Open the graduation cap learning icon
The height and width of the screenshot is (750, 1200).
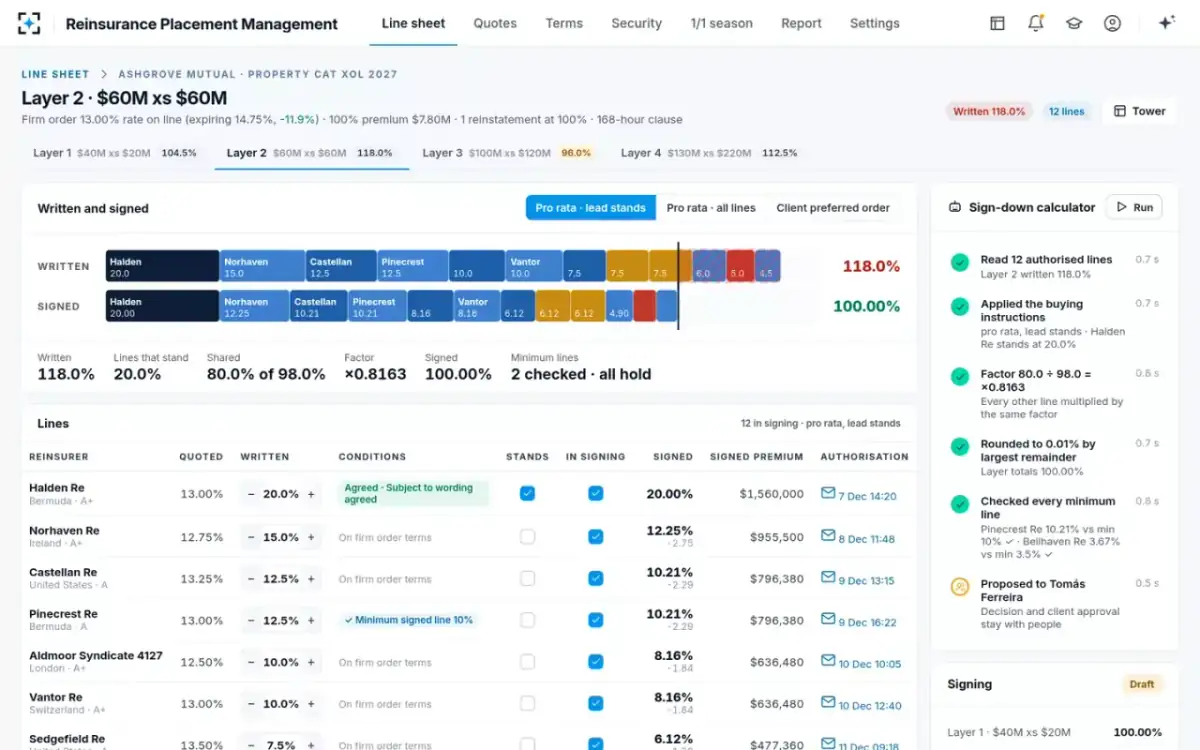(1074, 23)
